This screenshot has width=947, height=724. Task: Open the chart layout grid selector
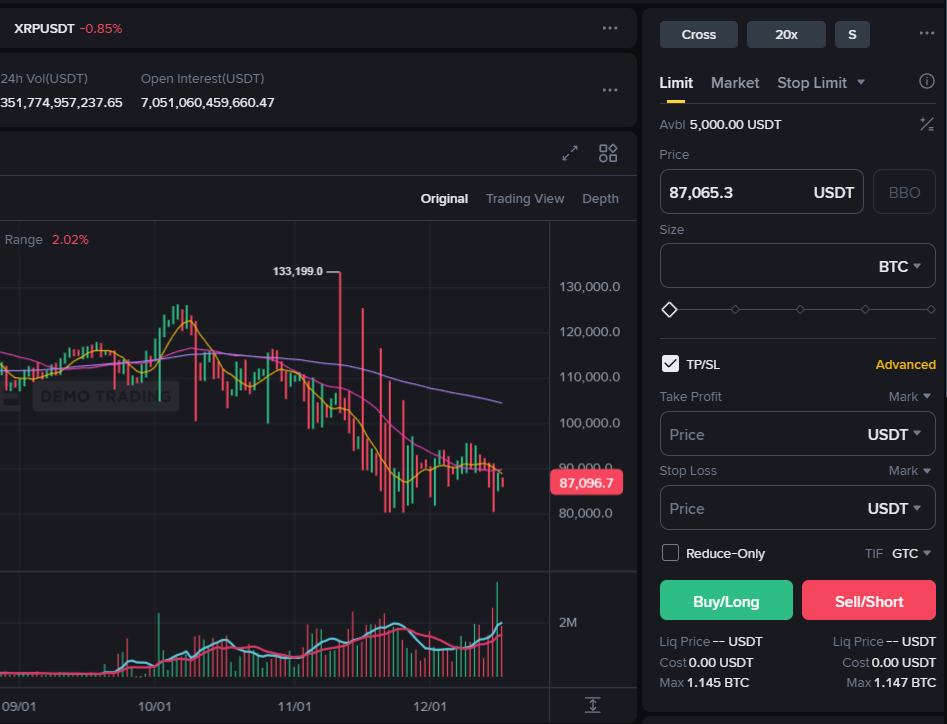click(x=607, y=153)
